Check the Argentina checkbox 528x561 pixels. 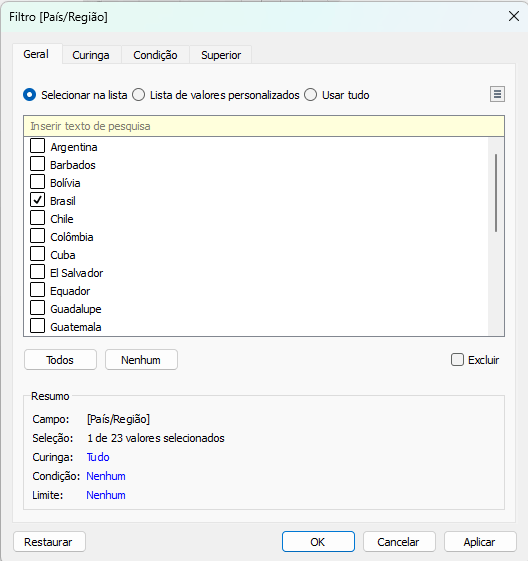click(38, 146)
